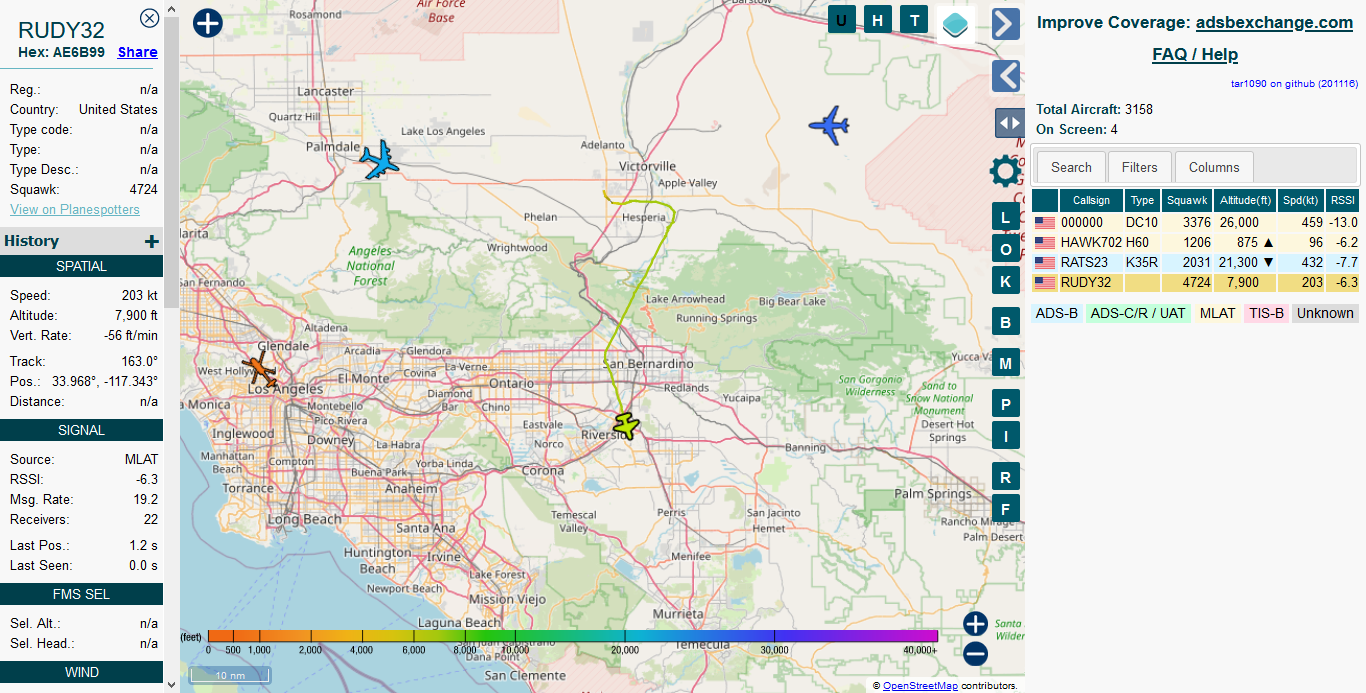Toggle the B map button
Viewport: 1366px width, 693px height.
click(x=1005, y=323)
